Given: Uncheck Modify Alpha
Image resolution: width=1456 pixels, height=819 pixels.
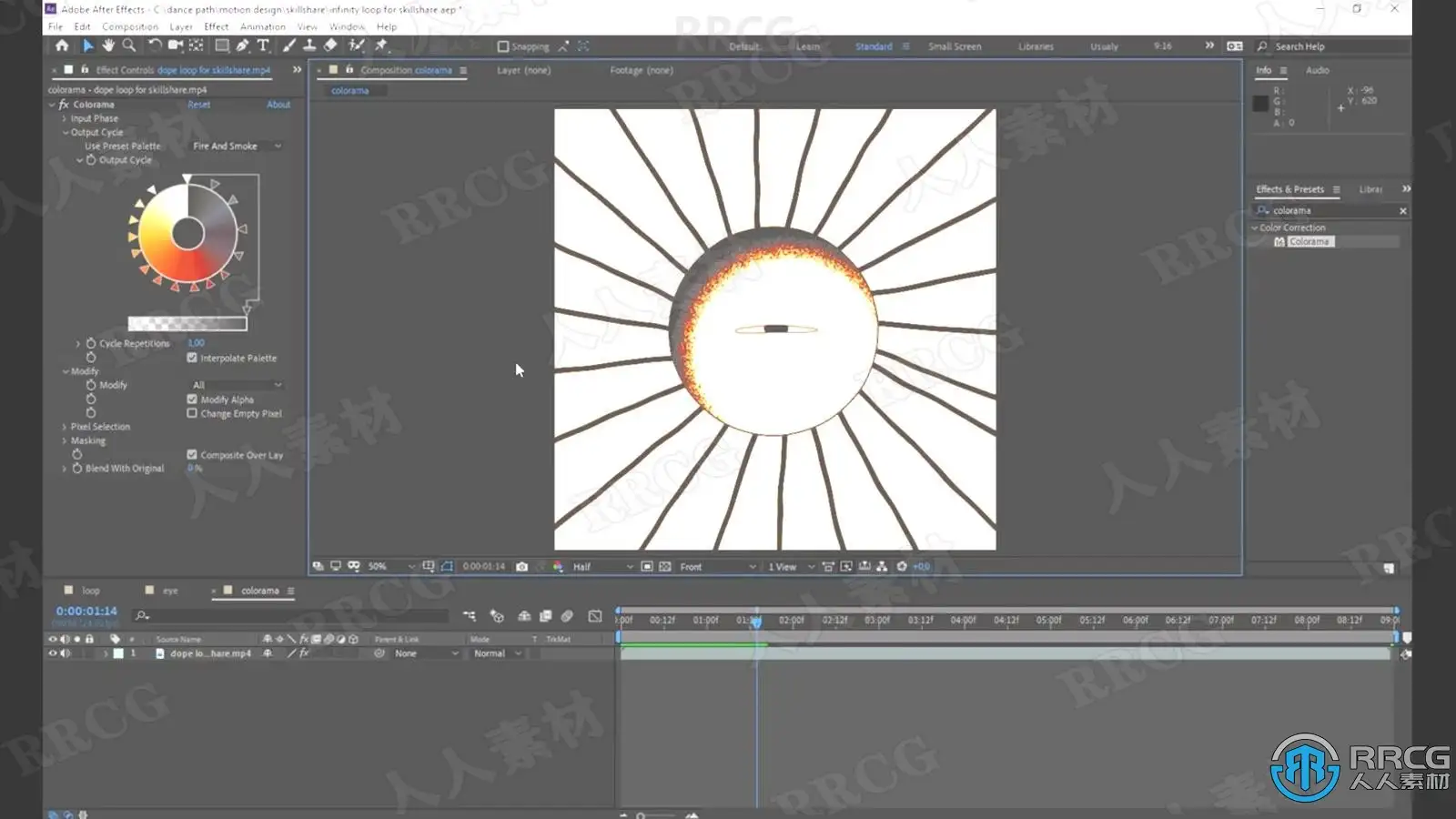Looking at the screenshot, I should [x=192, y=399].
